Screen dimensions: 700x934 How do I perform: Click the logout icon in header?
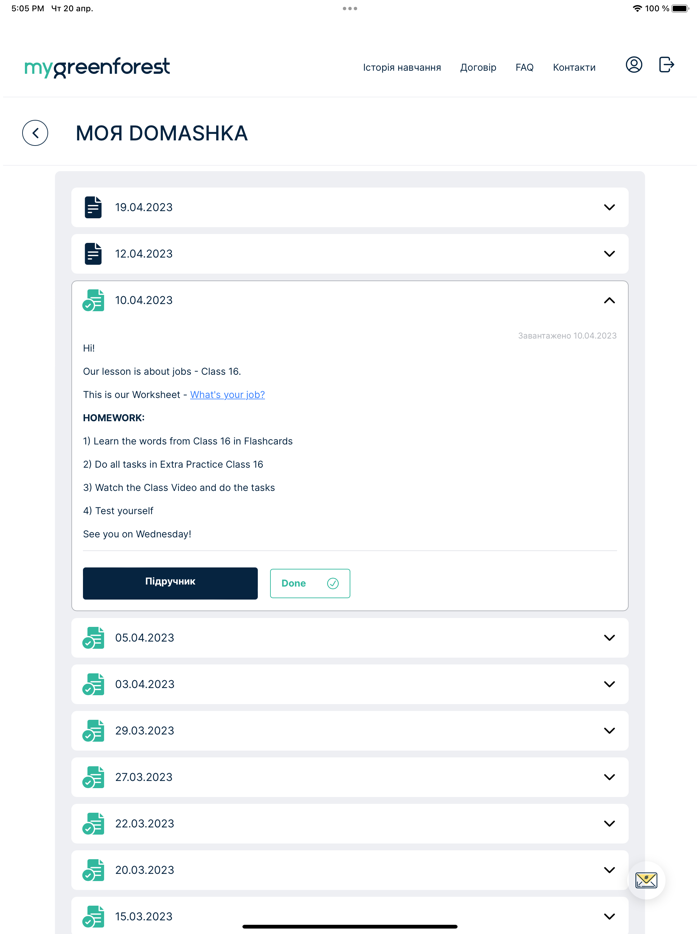click(x=666, y=64)
